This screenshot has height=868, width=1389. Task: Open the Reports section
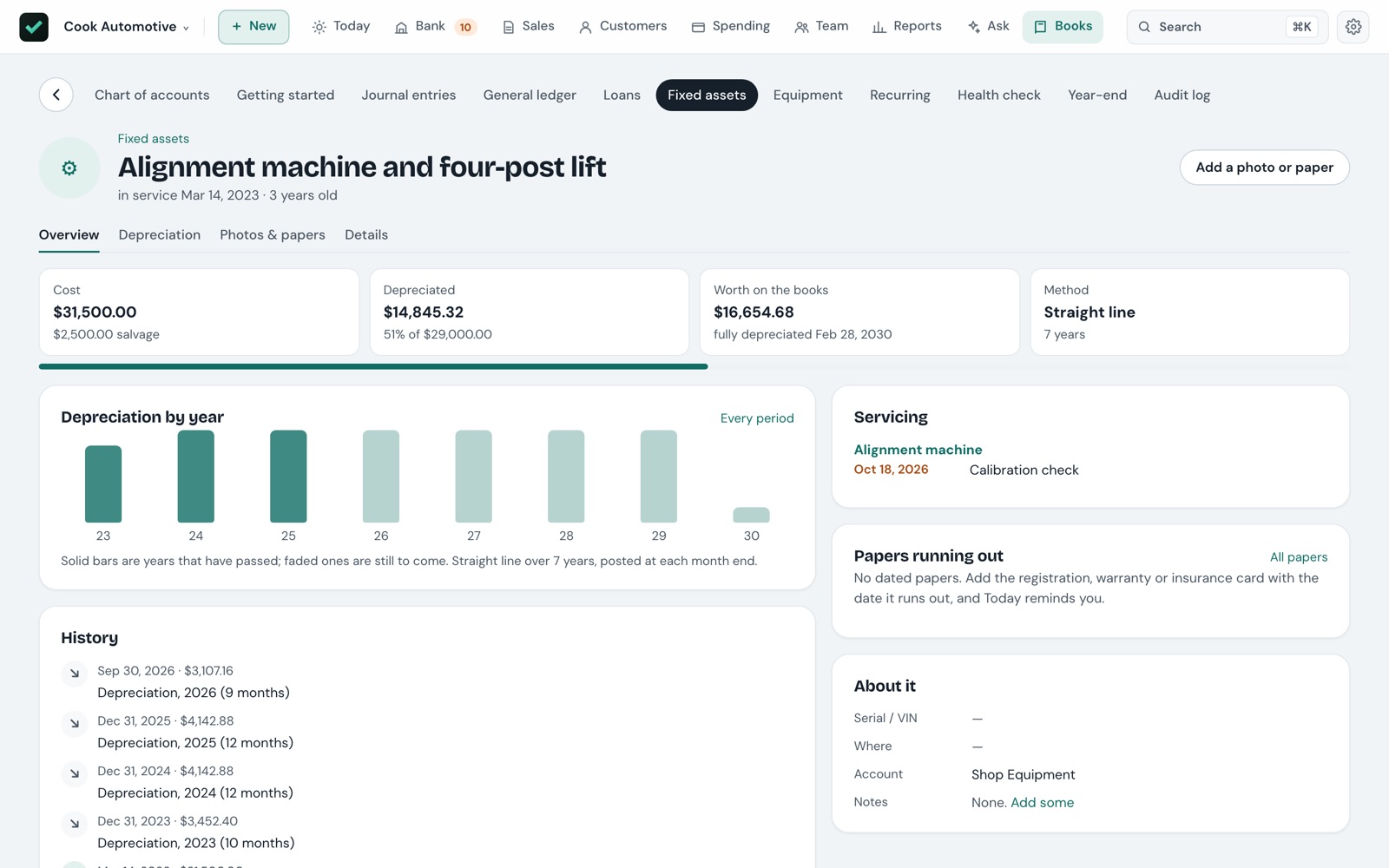[907, 26]
